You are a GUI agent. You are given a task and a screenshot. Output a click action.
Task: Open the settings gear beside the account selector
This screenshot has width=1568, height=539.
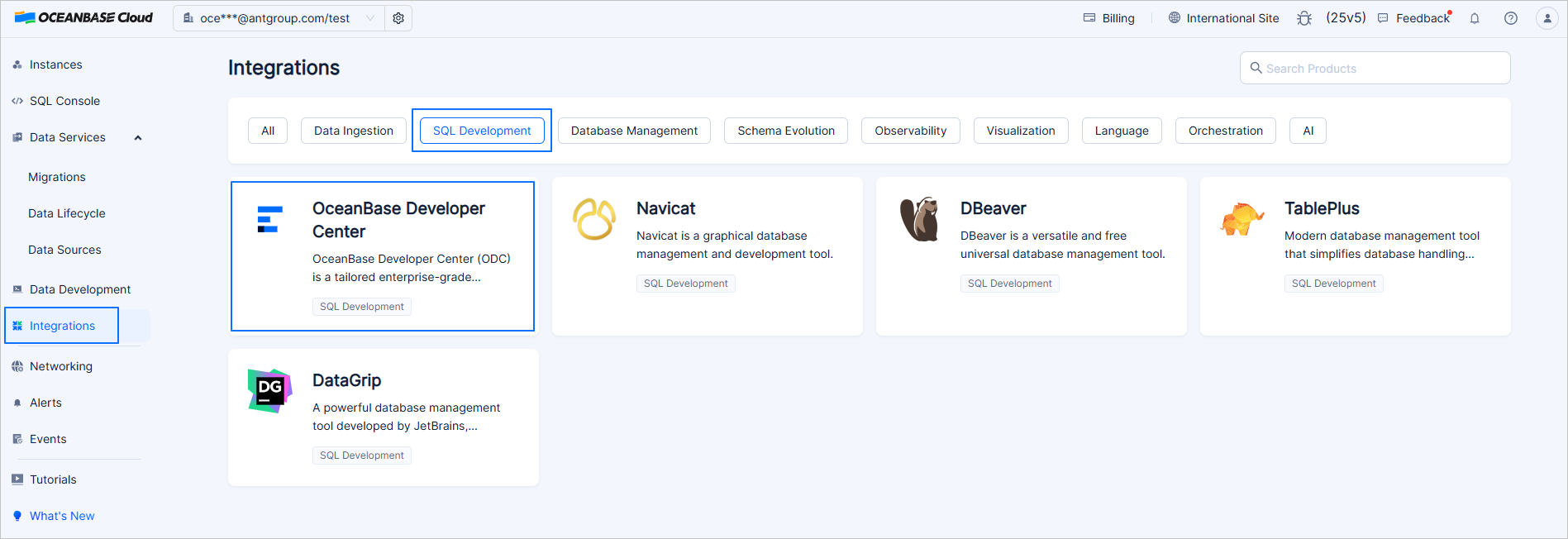point(398,18)
